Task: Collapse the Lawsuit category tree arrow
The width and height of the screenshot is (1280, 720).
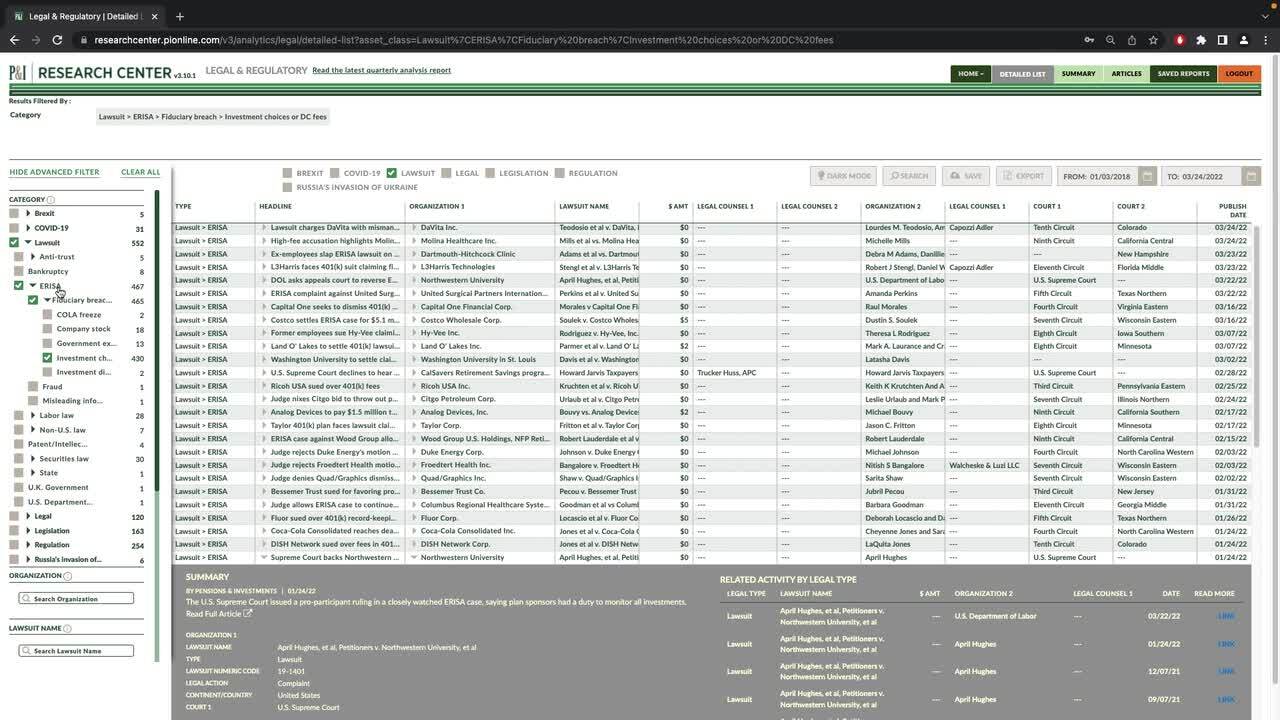Action: [x=28, y=243]
